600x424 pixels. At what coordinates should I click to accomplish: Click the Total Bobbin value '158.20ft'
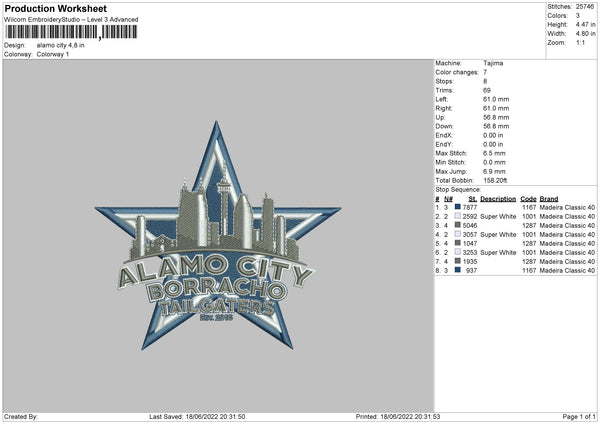pyautogui.click(x=495, y=180)
